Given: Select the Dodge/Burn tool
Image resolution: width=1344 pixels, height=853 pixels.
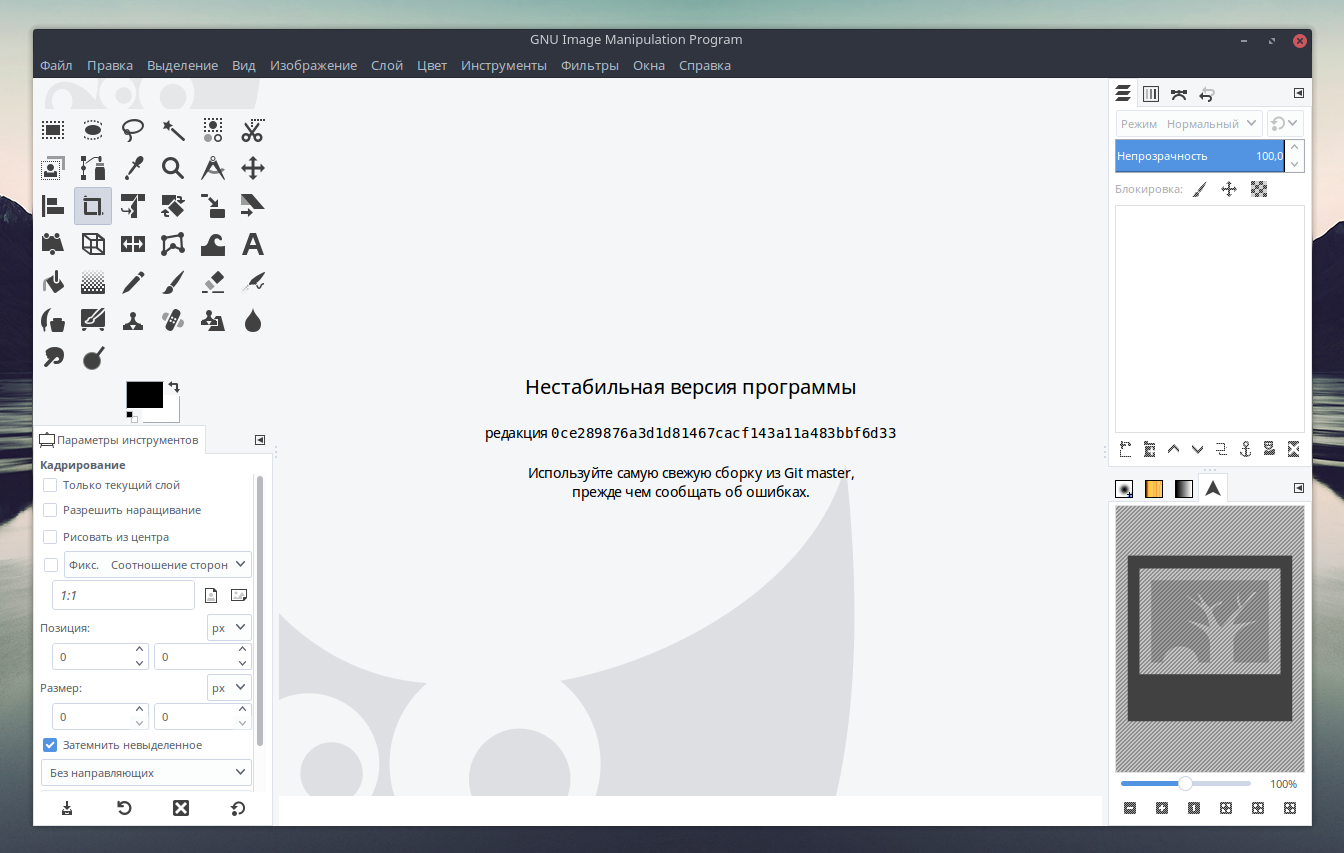Looking at the screenshot, I should [x=93, y=357].
